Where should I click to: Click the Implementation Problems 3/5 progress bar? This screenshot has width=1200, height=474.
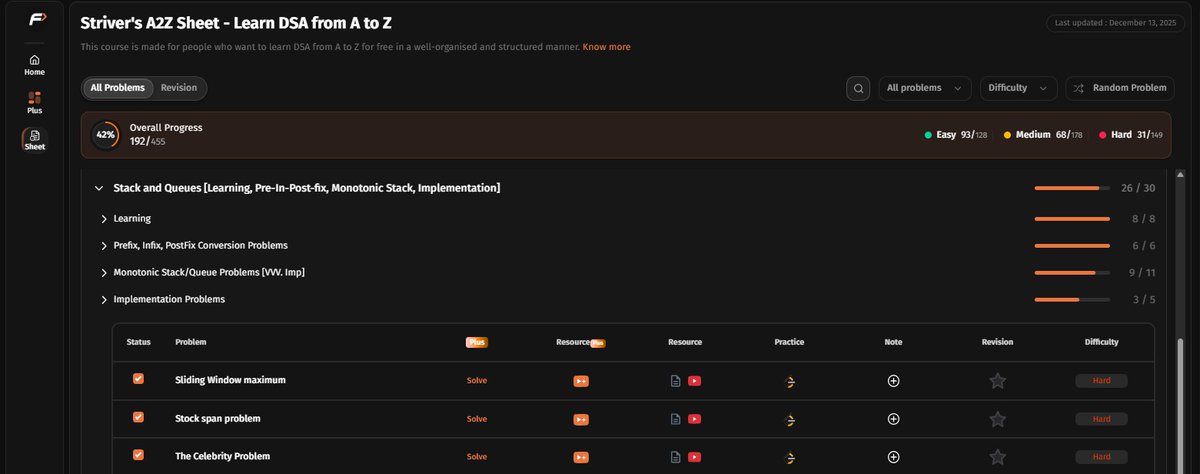(1072, 299)
